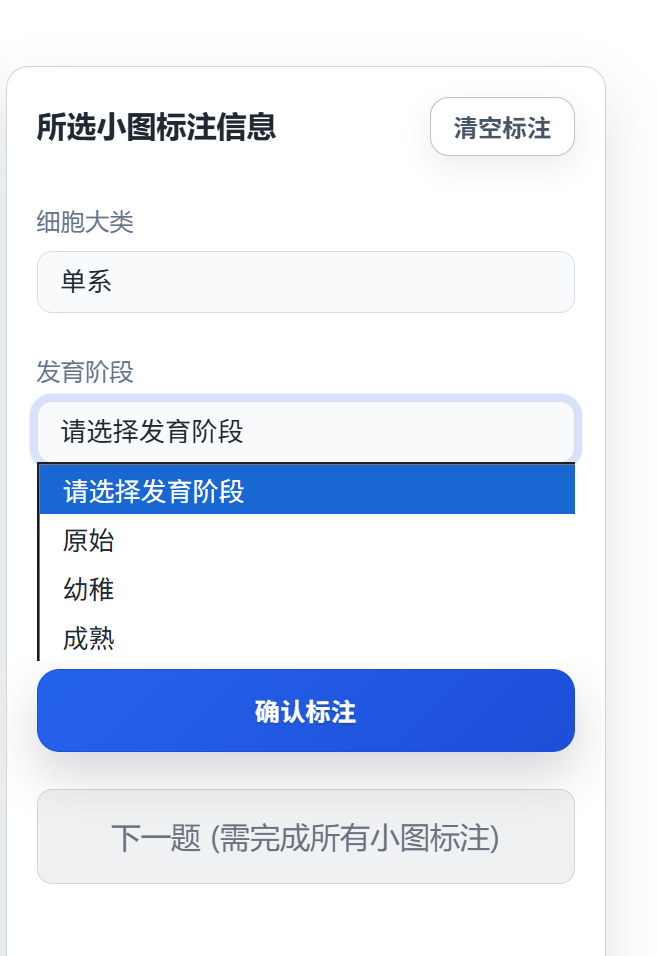This screenshot has height=956, width=657.
Task: Set developmental stage to 成熟
Action: (305, 638)
